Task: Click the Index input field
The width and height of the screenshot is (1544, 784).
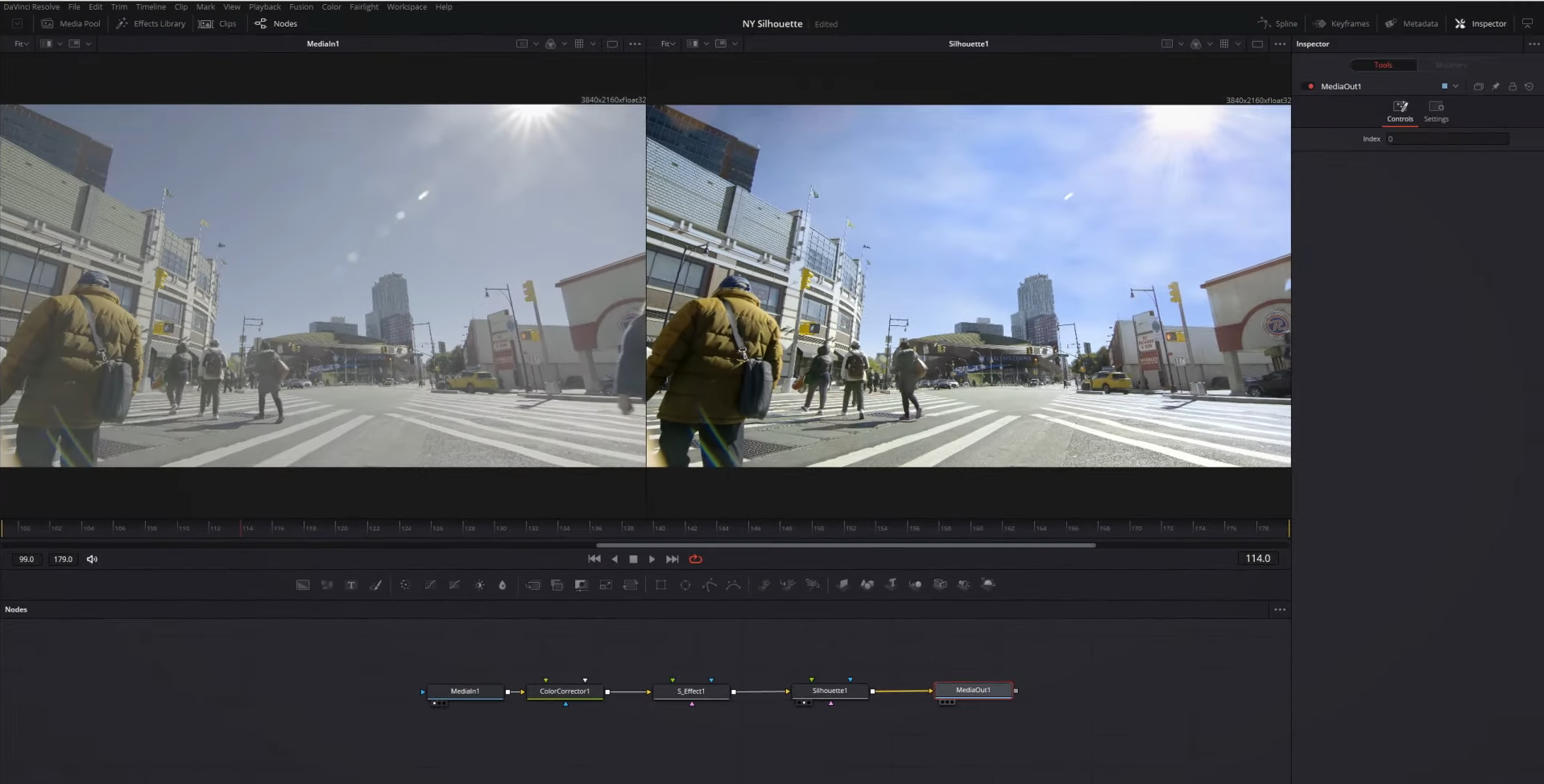Action: click(1447, 138)
